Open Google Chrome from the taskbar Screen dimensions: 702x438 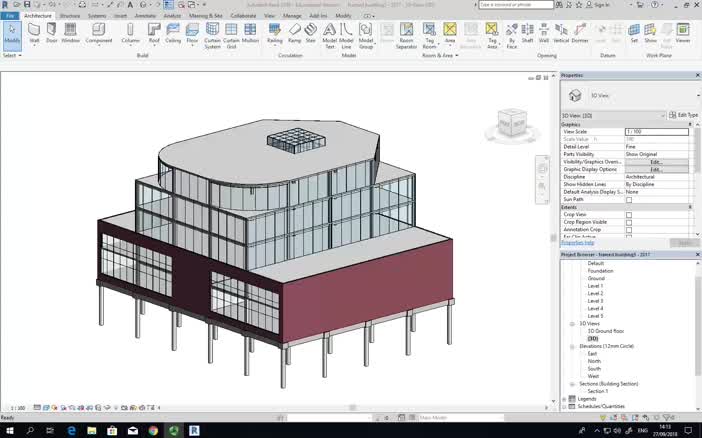[154, 429]
